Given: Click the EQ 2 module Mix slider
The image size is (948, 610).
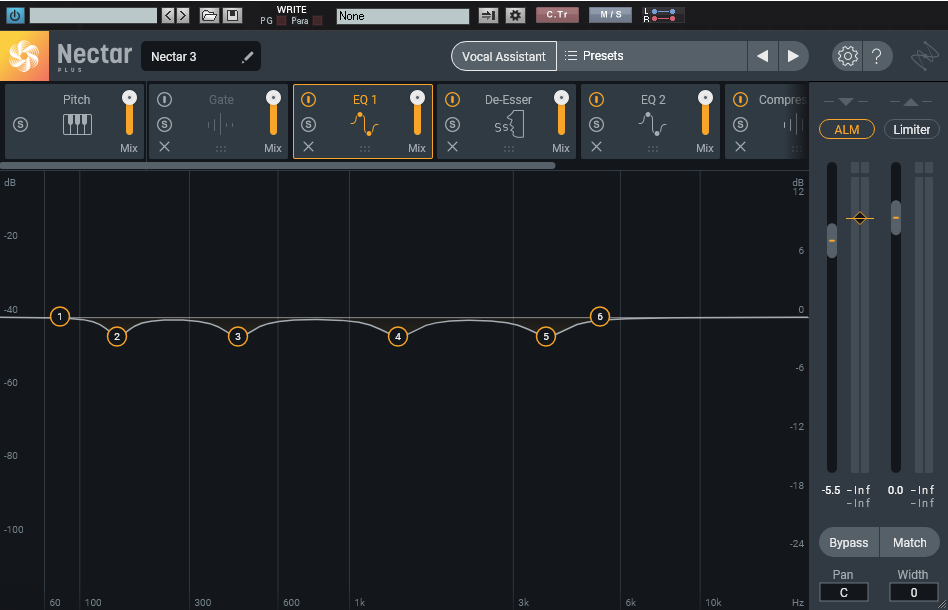Looking at the screenshot, I should point(705,114).
